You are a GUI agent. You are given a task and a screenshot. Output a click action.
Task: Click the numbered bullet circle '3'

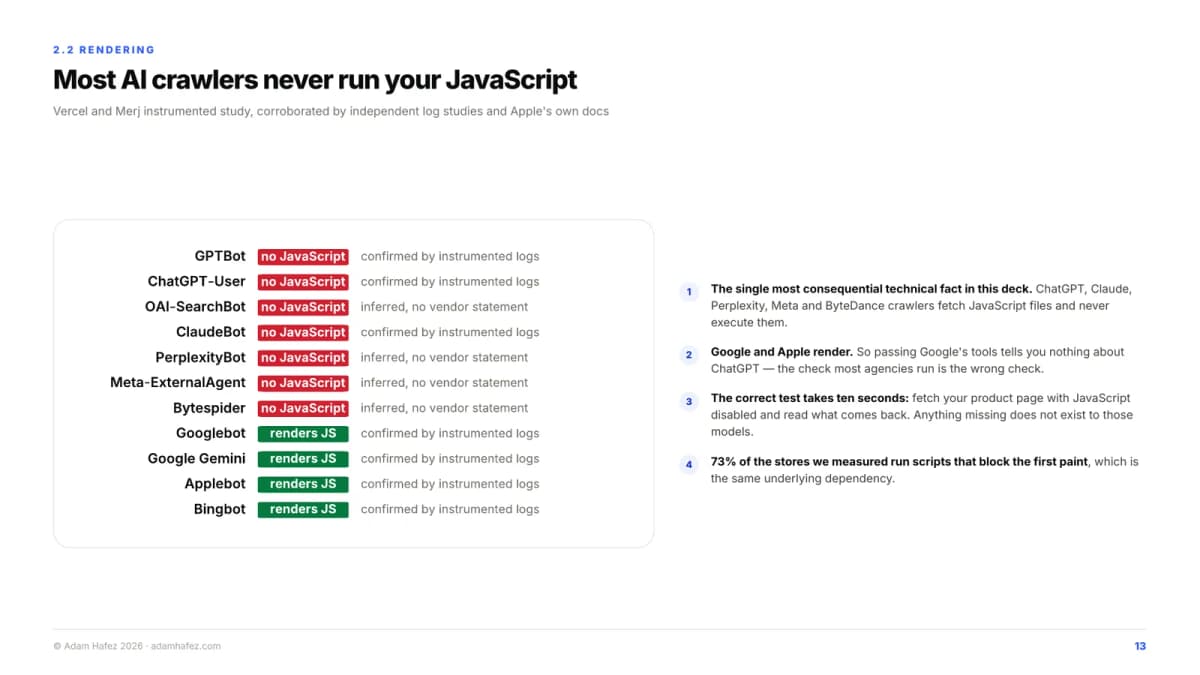tap(689, 401)
